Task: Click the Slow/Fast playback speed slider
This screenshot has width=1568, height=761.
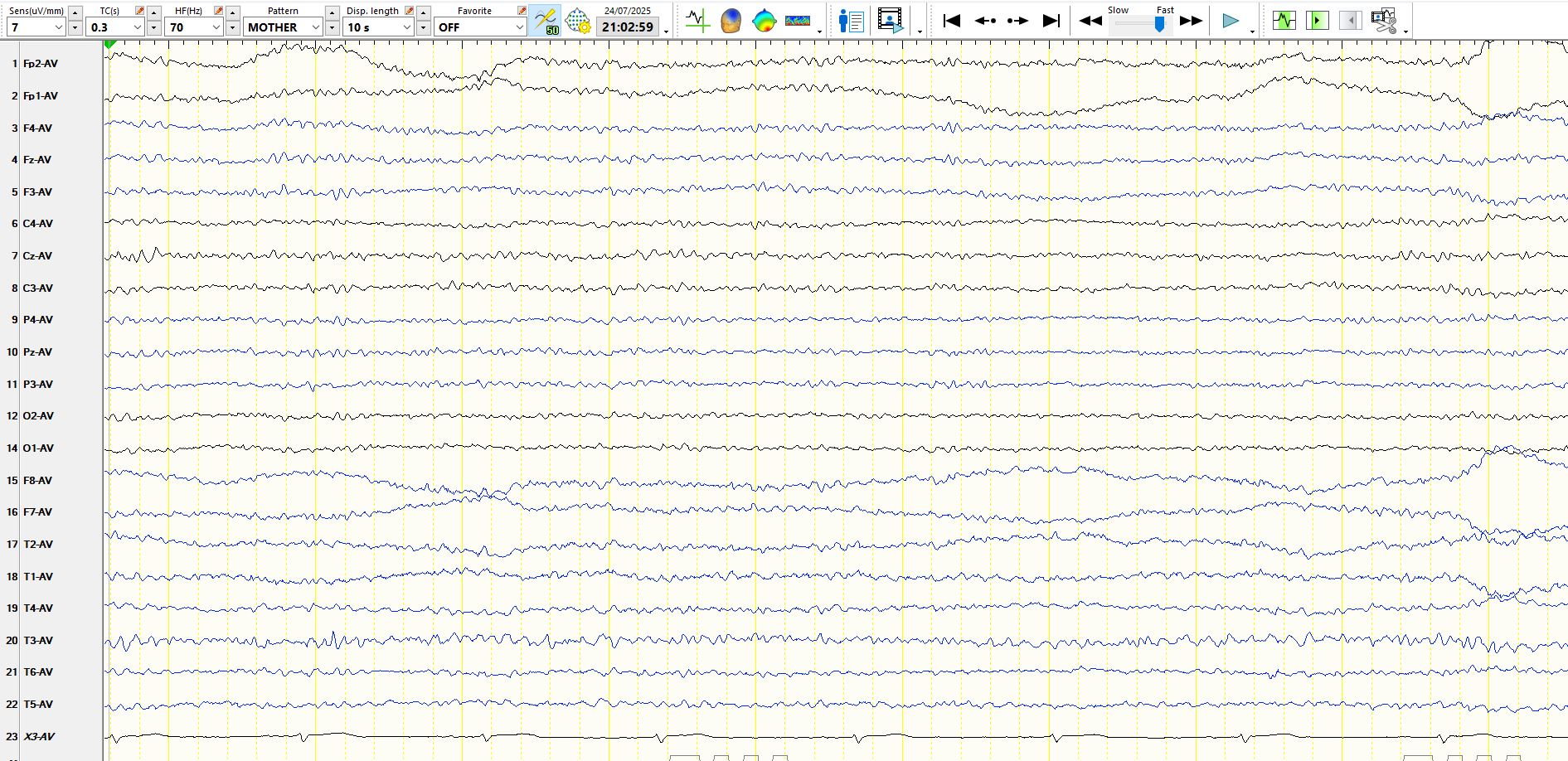Action: 1141,25
